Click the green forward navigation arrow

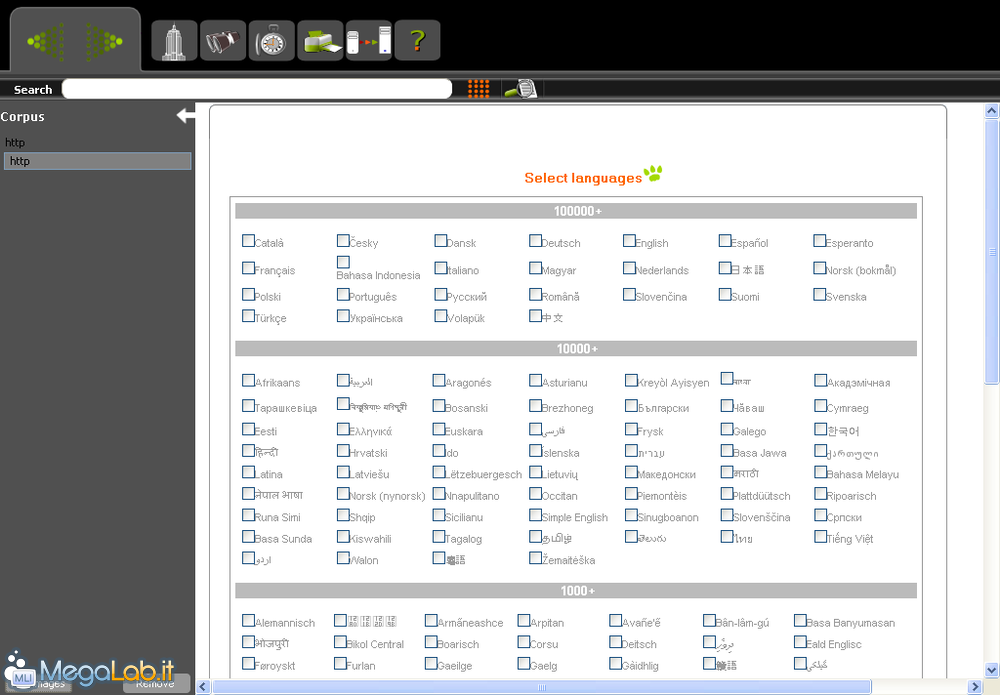(x=104, y=41)
